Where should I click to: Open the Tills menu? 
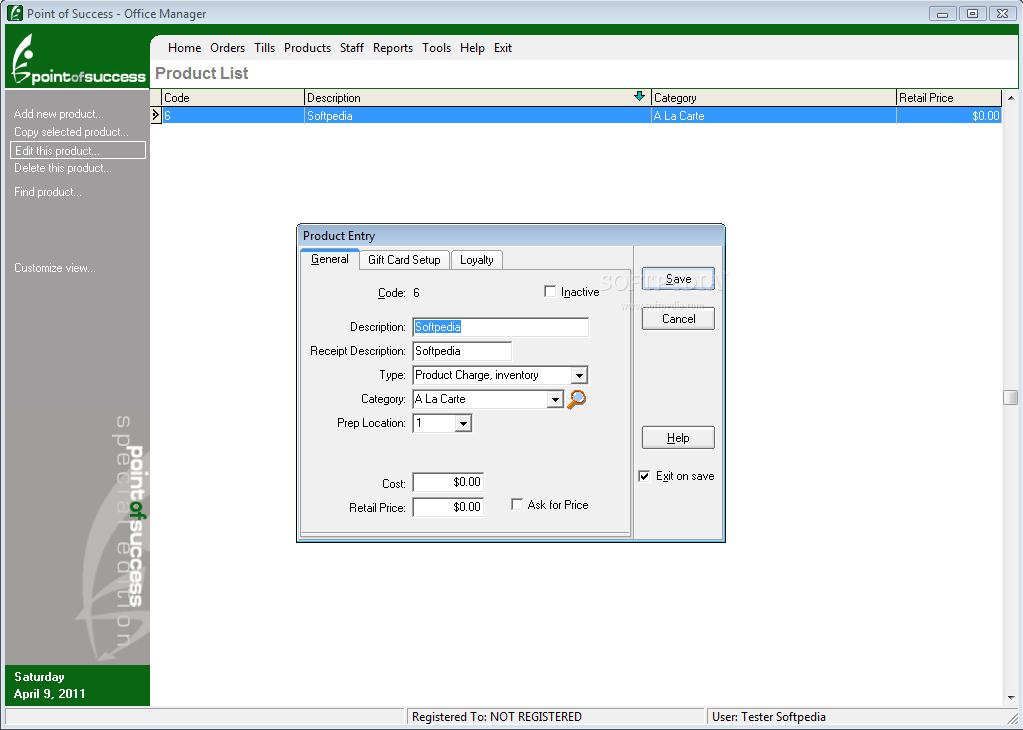[x=264, y=48]
